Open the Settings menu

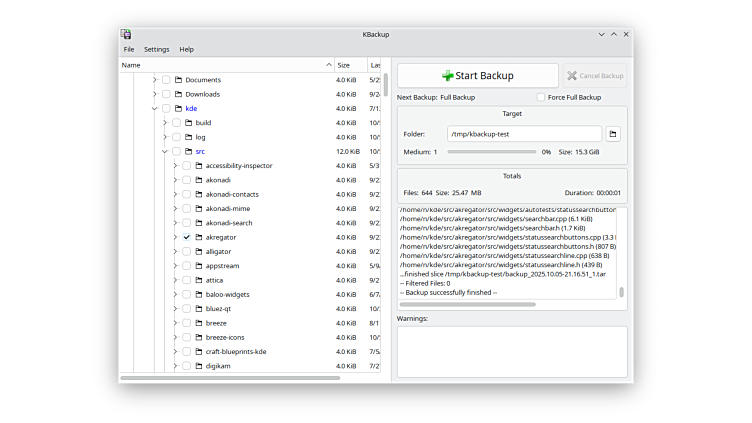156,49
